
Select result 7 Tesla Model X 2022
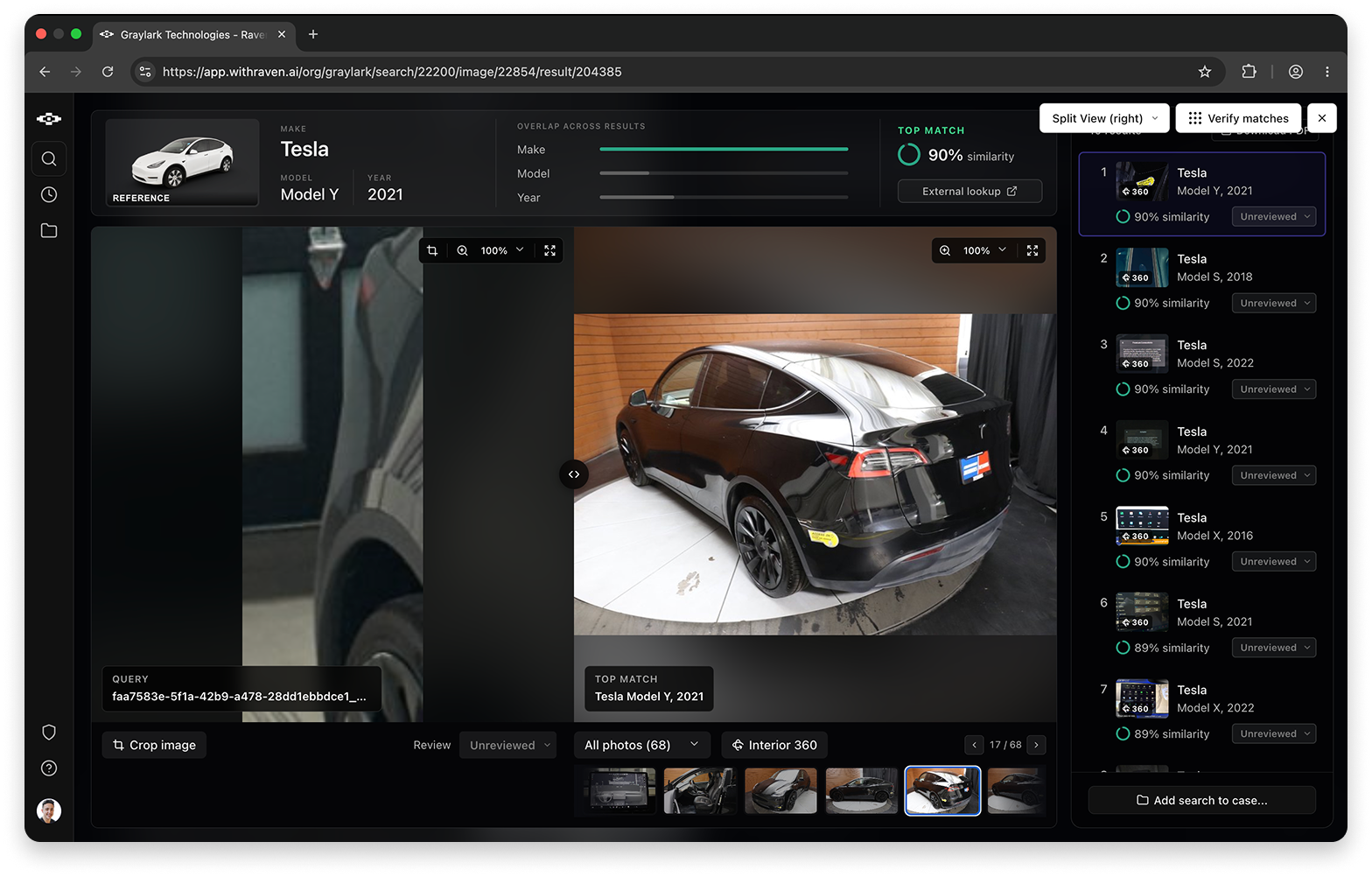tap(1202, 712)
